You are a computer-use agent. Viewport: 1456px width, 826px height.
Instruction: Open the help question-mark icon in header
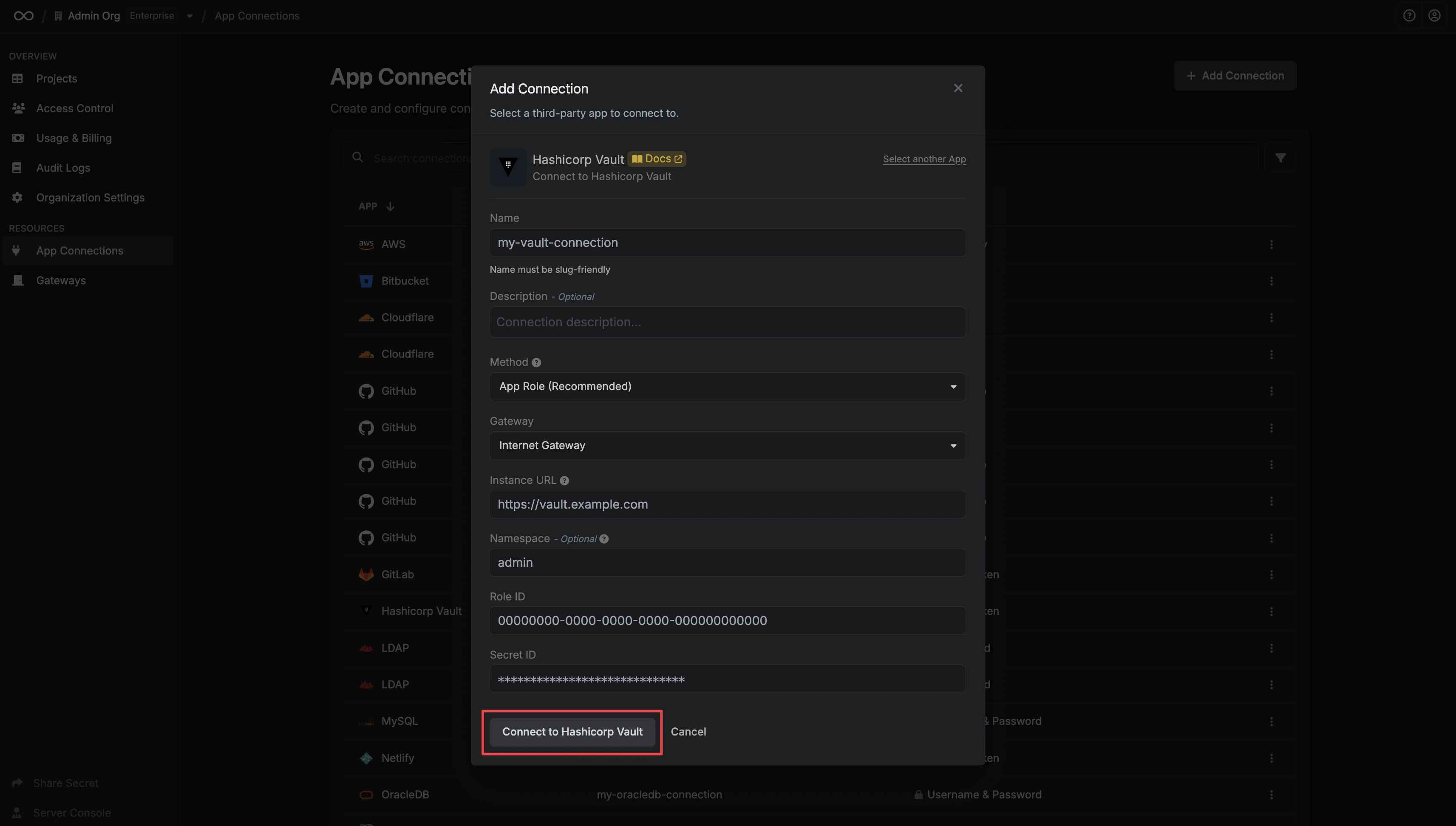click(x=1409, y=16)
